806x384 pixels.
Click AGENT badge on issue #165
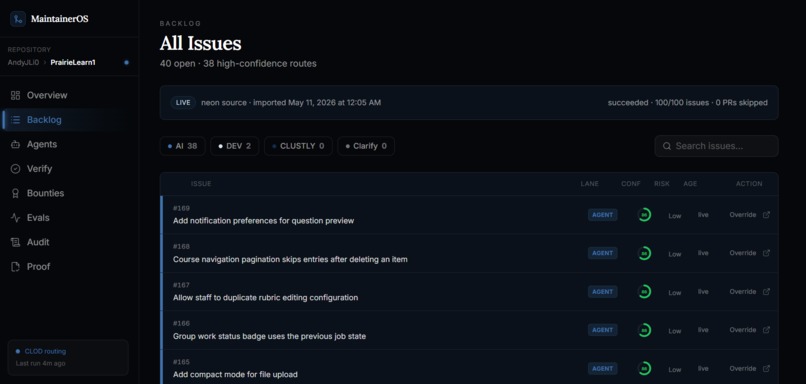click(602, 369)
